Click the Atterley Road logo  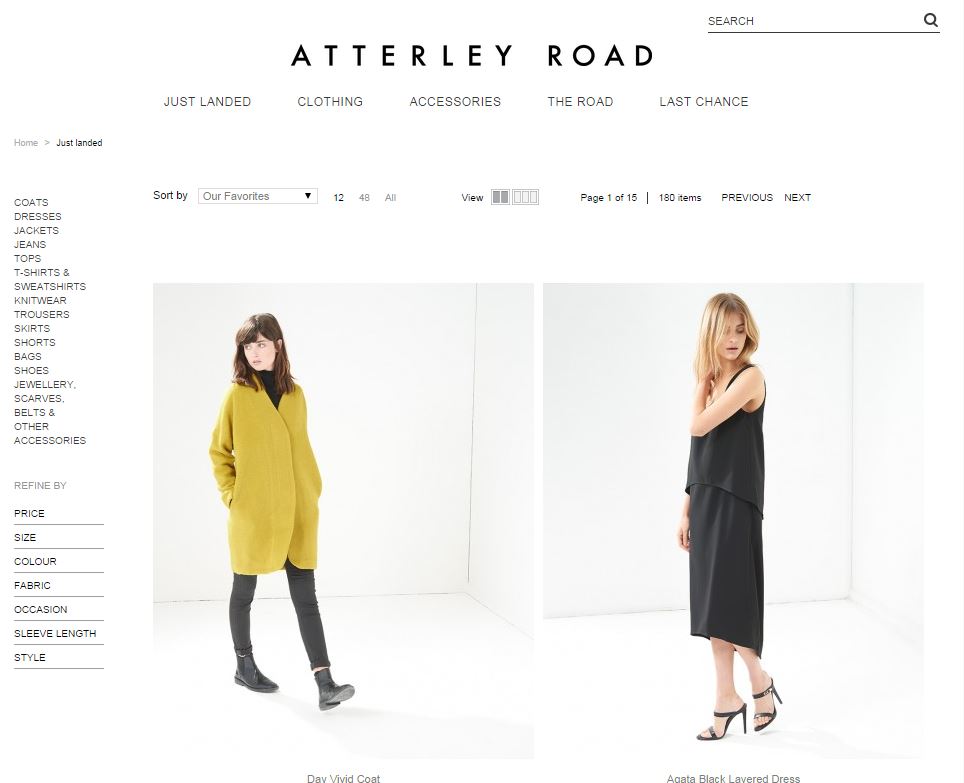click(x=472, y=56)
